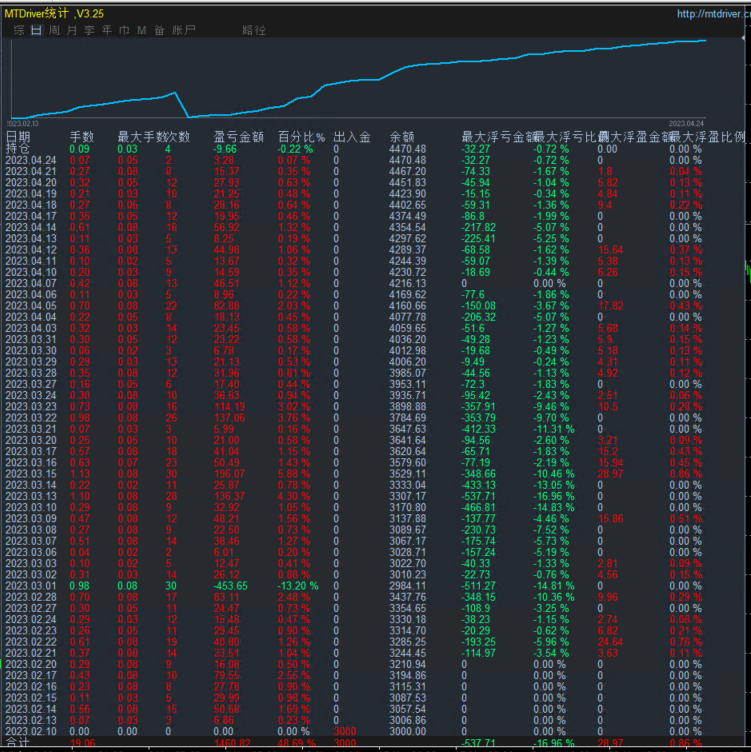751x752 pixels.
Task: Switch to the 账户 account tab
Action: coord(184,30)
